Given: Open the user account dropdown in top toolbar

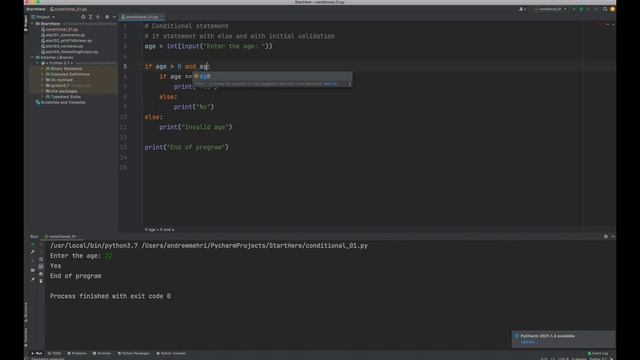Looking at the screenshot, I should pos(522,9).
